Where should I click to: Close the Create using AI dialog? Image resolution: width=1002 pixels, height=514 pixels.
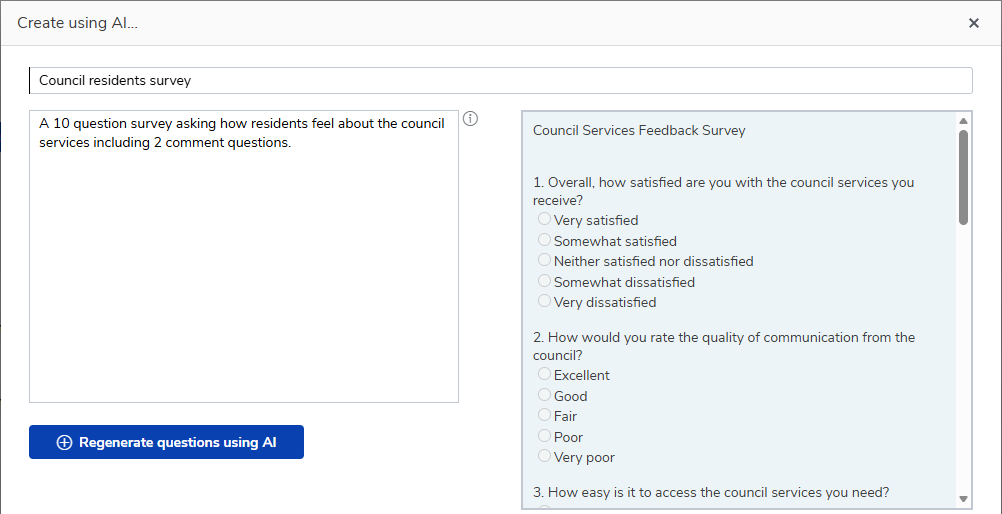(974, 23)
